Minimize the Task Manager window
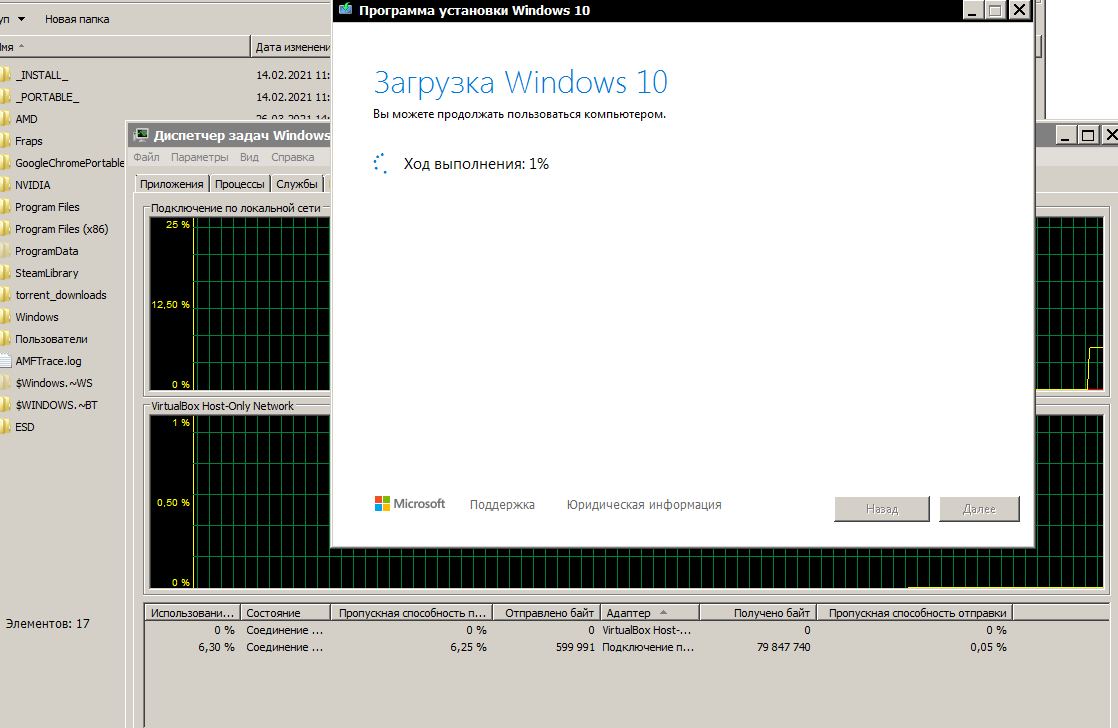This screenshot has height=728, width=1118. click(1065, 135)
